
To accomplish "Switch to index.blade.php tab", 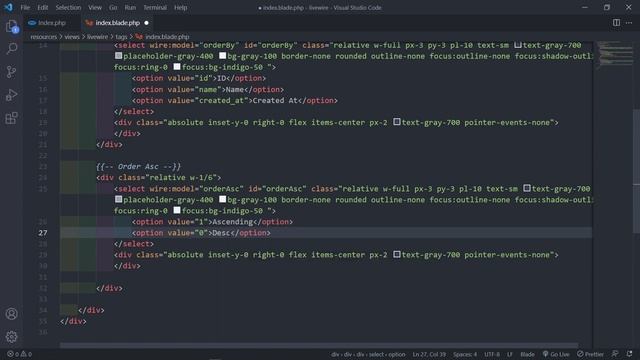I will [118, 23].
